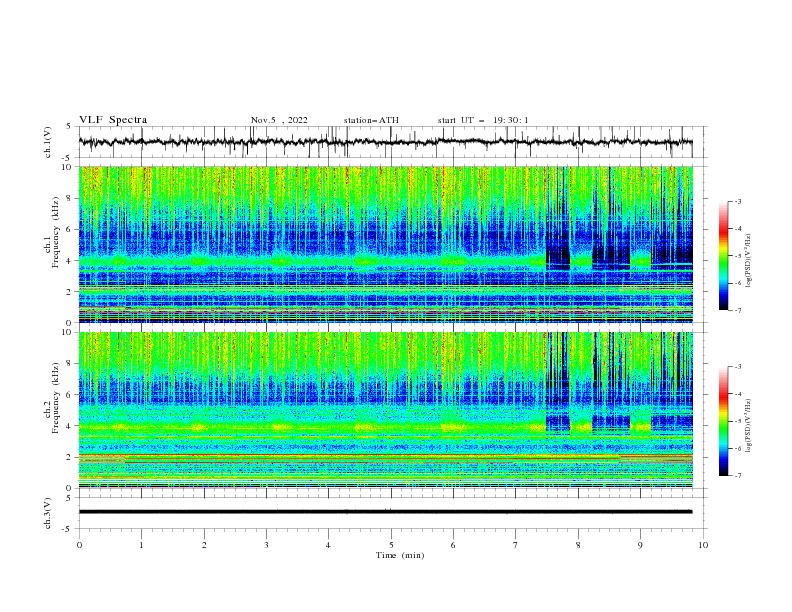792x612 pixels.
Task: Click the ch.2 color bar 'log(PSD)(V²/Hz)' label
Action: click(749, 426)
